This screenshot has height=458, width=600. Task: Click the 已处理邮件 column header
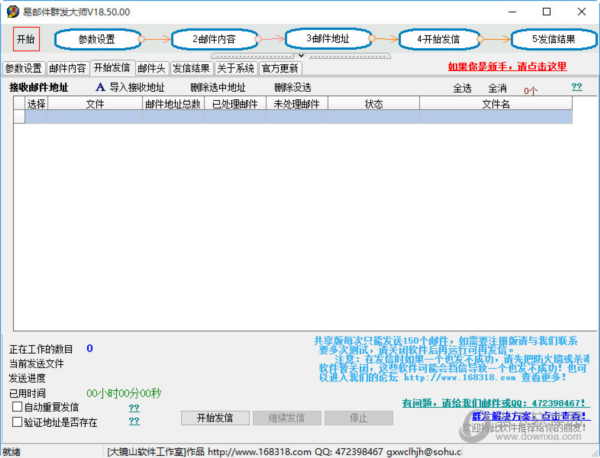(x=235, y=104)
